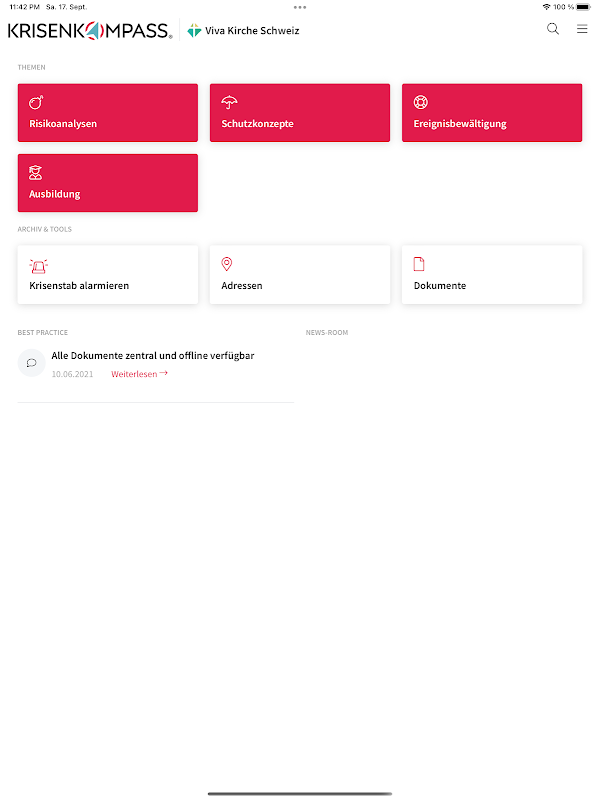Tap the Krisenkompass logo
Screen dimensions: 600x800
pyautogui.click(x=90, y=31)
